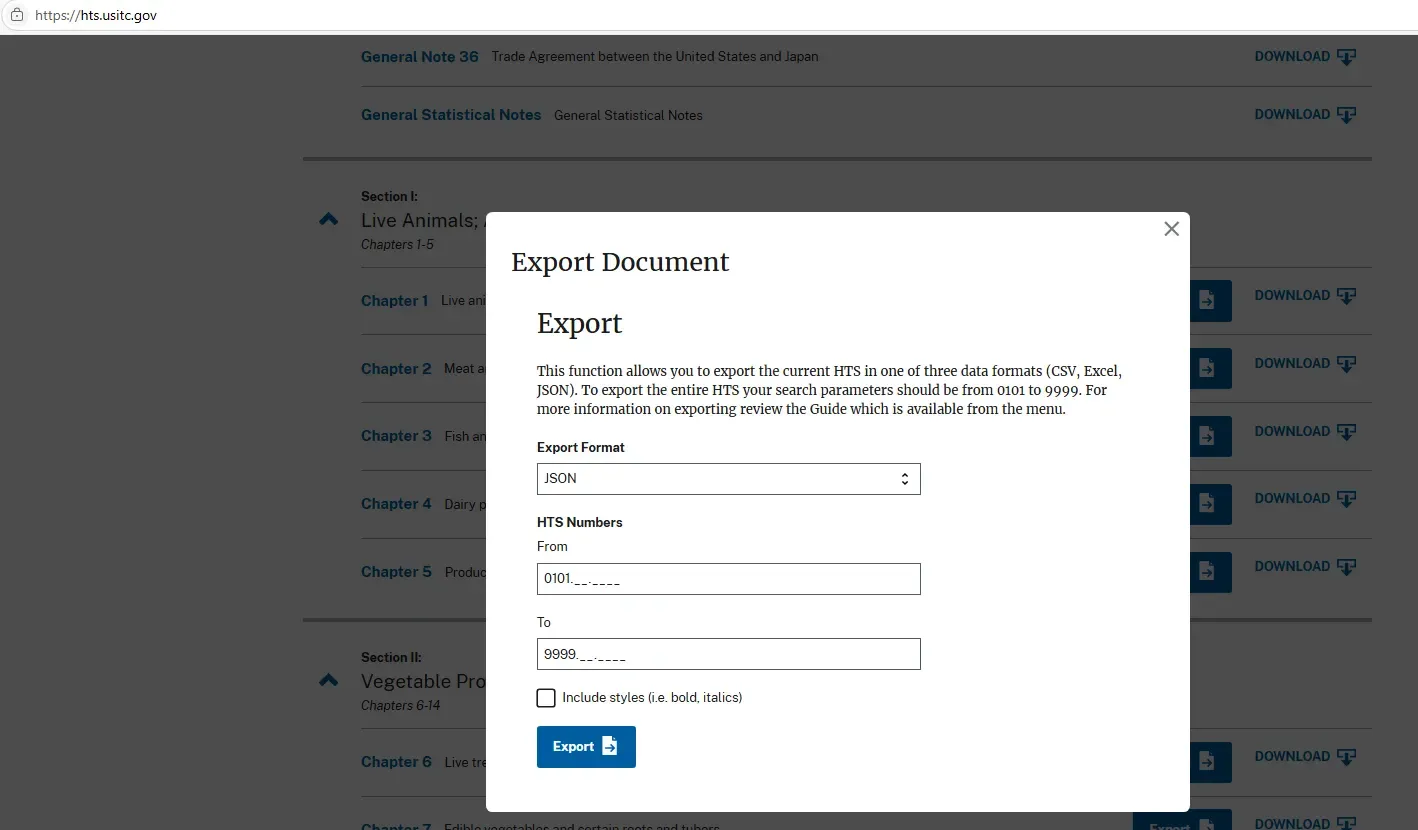The width and height of the screenshot is (1418, 830).
Task: Collapse Section II Vegetable Products chevron
Action: [328, 680]
